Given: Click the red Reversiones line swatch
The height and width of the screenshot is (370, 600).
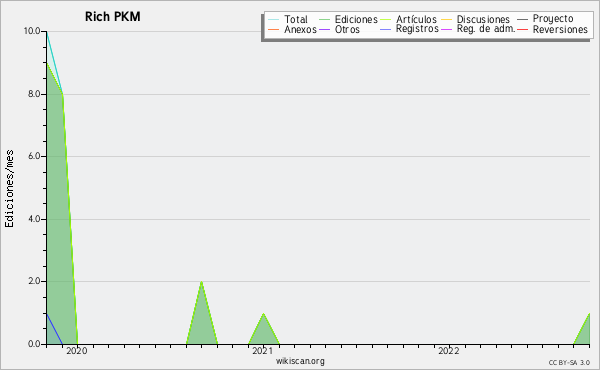Looking at the screenshot, I should pyautogui.click(x=522, y=29).
